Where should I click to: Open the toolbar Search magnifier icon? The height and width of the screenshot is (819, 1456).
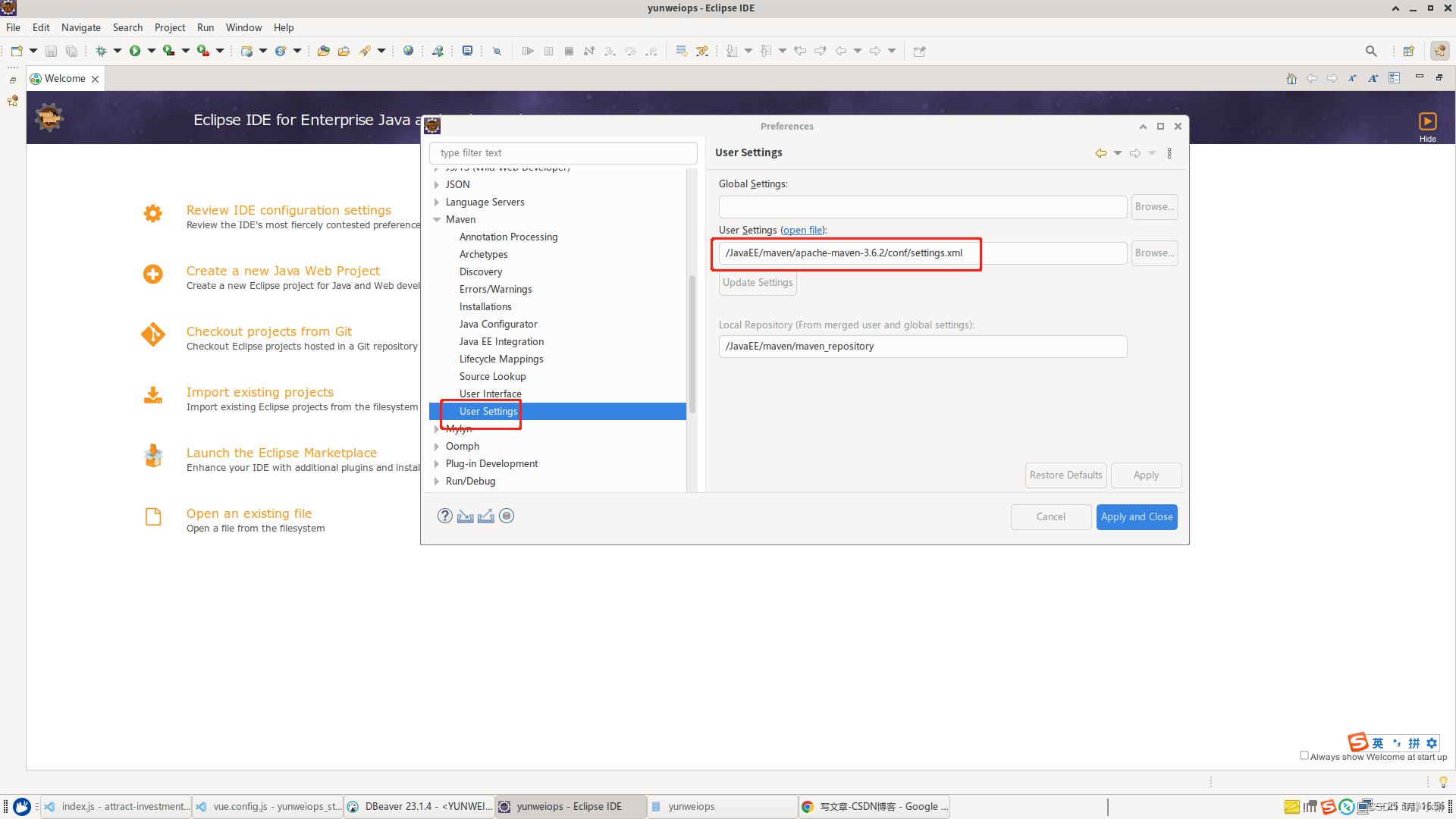pyautogui.click(x=1371, y=51)
